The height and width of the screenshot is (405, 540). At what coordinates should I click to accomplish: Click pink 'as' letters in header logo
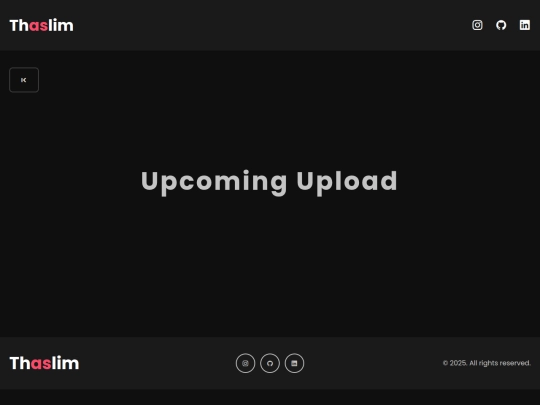pos(38,26)
